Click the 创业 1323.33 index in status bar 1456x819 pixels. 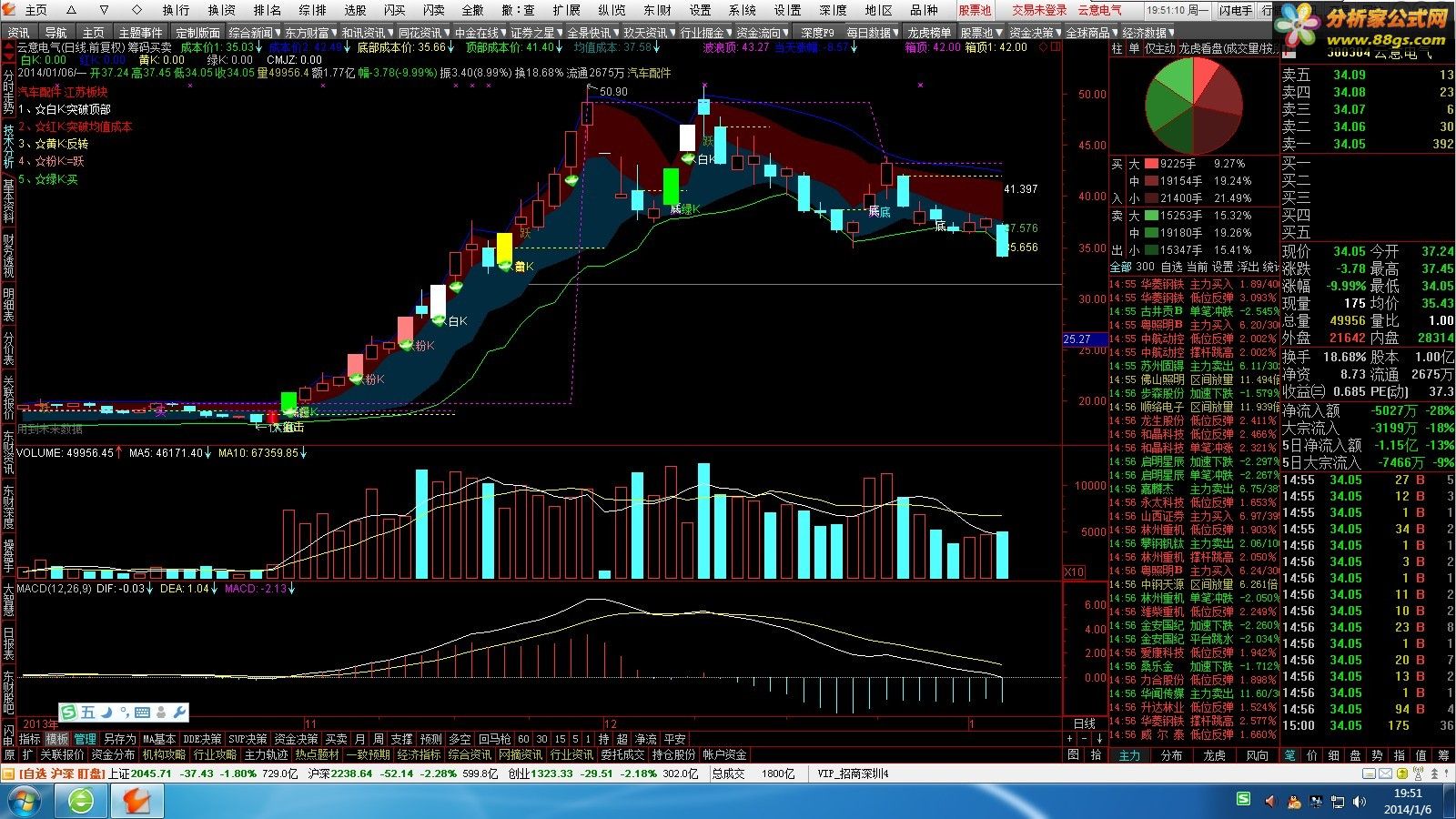[541, 773]
